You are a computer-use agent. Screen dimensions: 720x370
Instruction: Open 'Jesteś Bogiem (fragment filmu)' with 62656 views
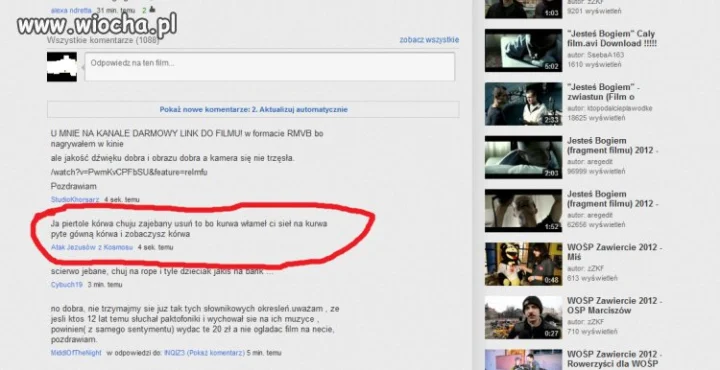612,199
